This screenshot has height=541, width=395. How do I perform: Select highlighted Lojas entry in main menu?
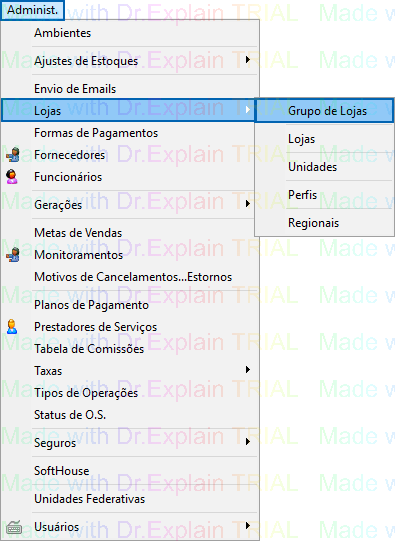click(128, 110)
